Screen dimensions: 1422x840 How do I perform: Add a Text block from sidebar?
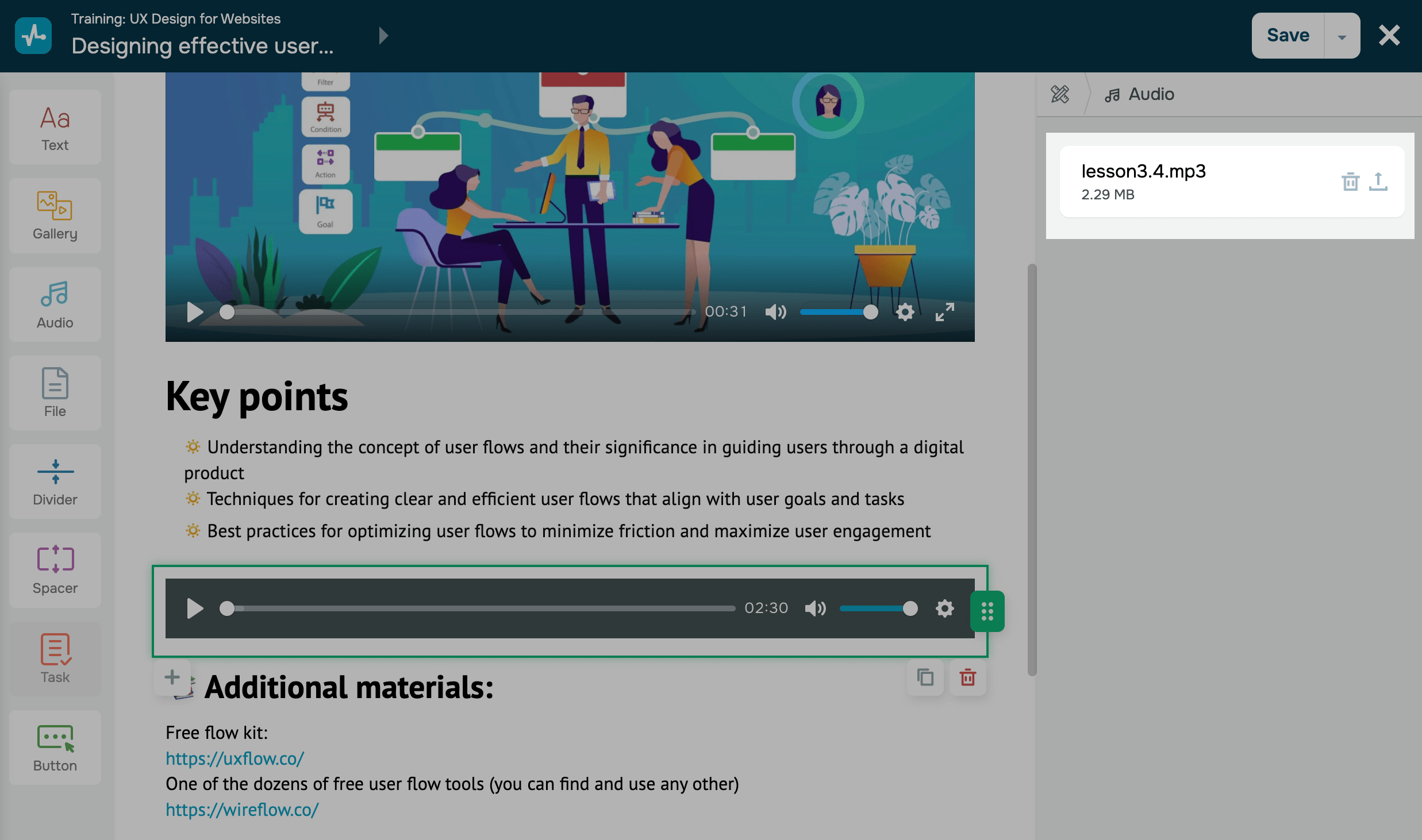pyautogui.click(x=55, y=128)
